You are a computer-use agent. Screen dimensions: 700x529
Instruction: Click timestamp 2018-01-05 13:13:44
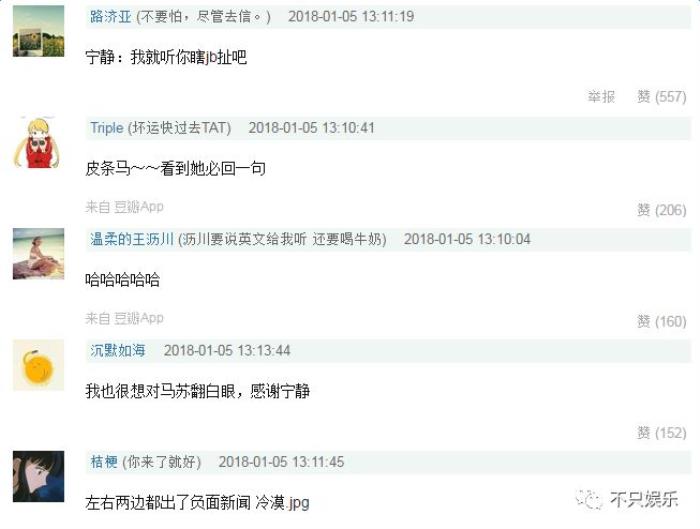227,350
